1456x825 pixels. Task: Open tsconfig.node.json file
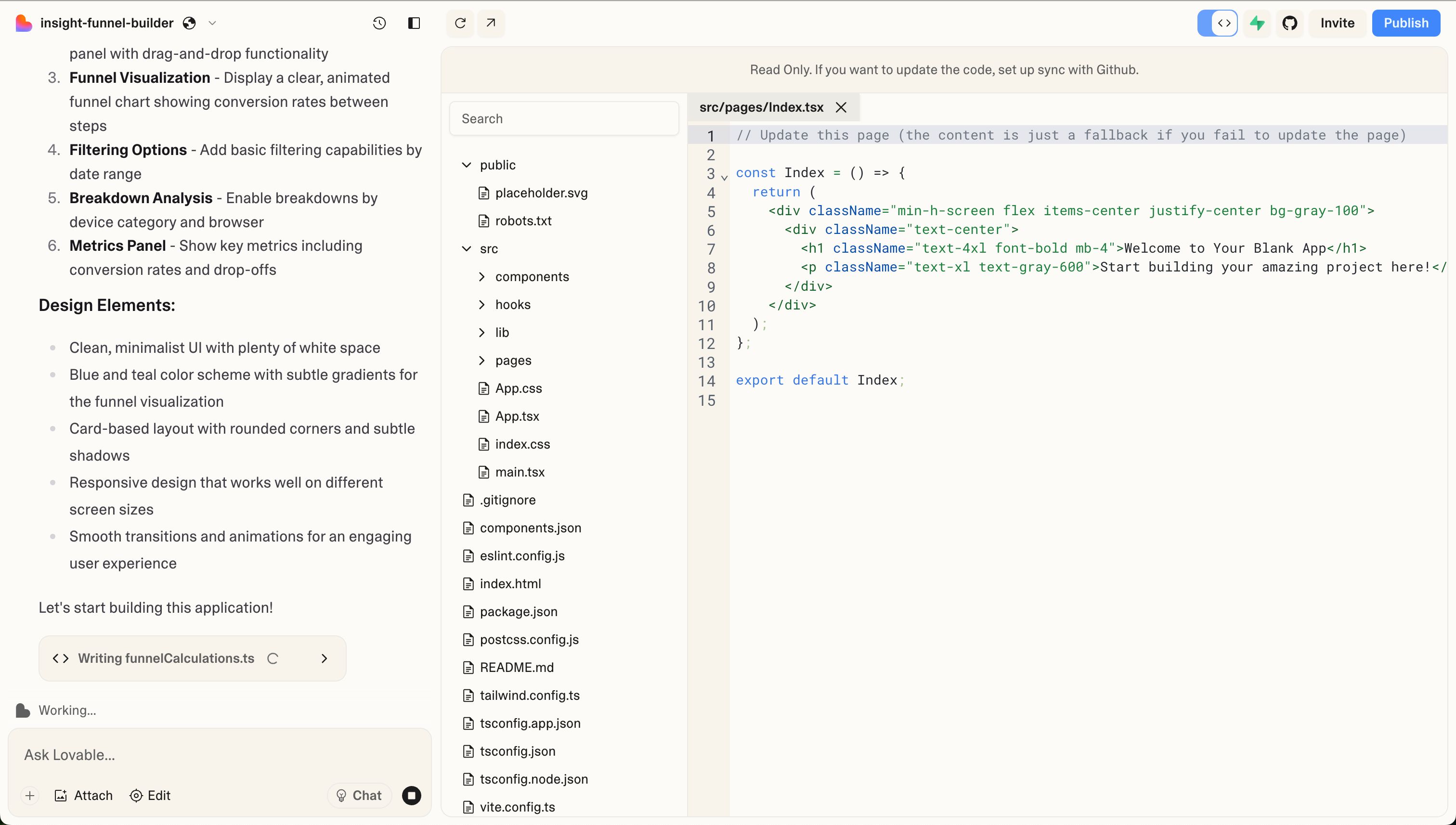(x=526, y=779)
